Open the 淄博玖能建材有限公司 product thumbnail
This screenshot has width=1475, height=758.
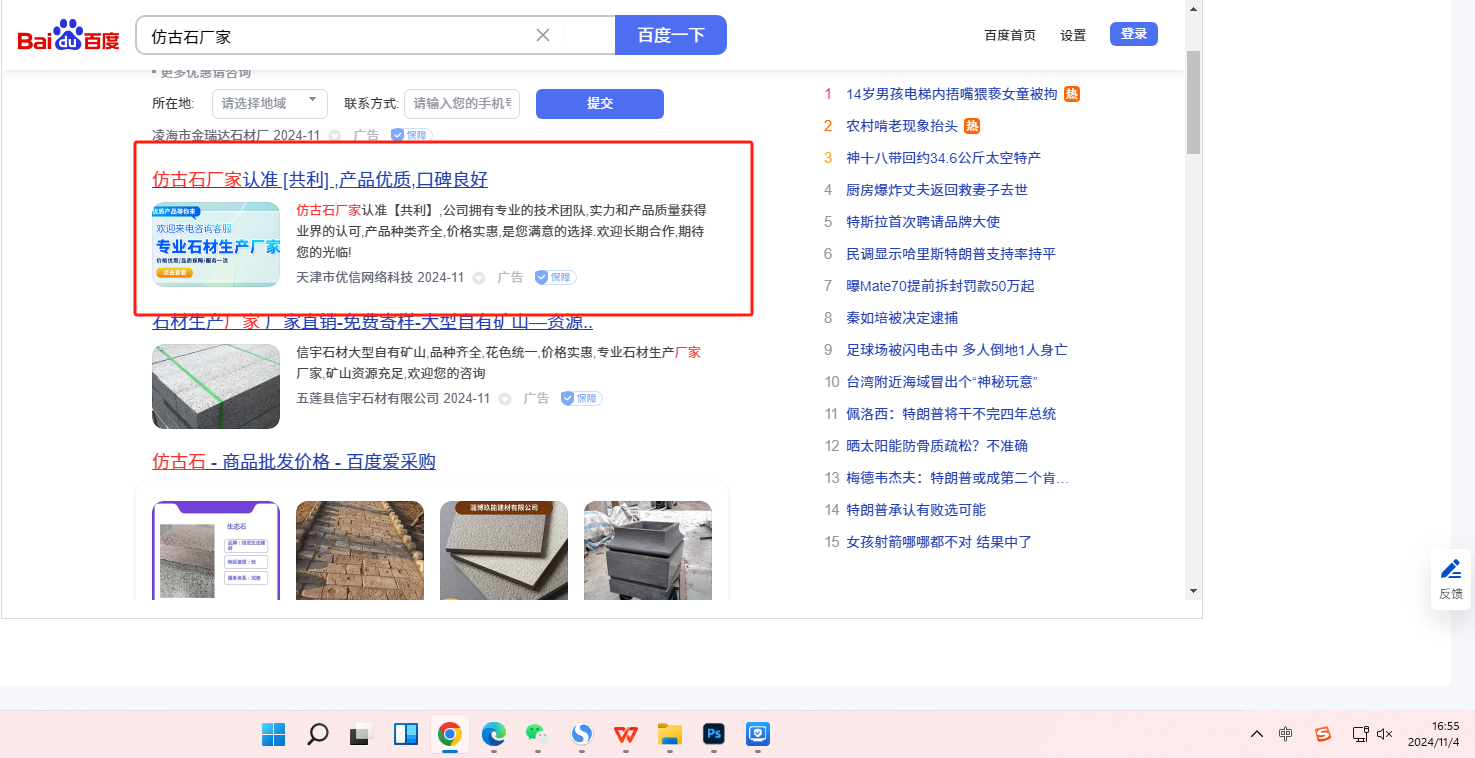tap(504, 550)
